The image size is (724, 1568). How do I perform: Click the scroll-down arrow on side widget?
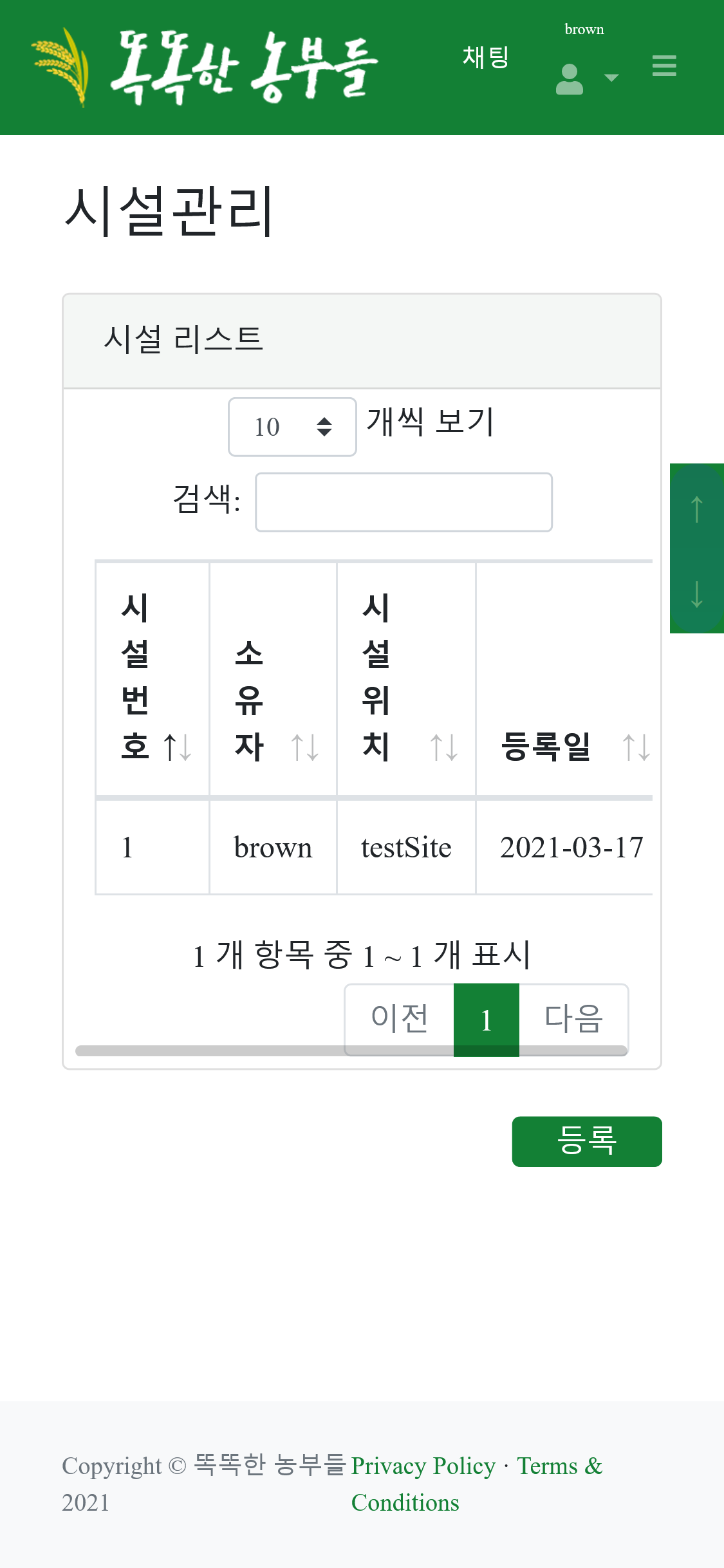(696, 593)
